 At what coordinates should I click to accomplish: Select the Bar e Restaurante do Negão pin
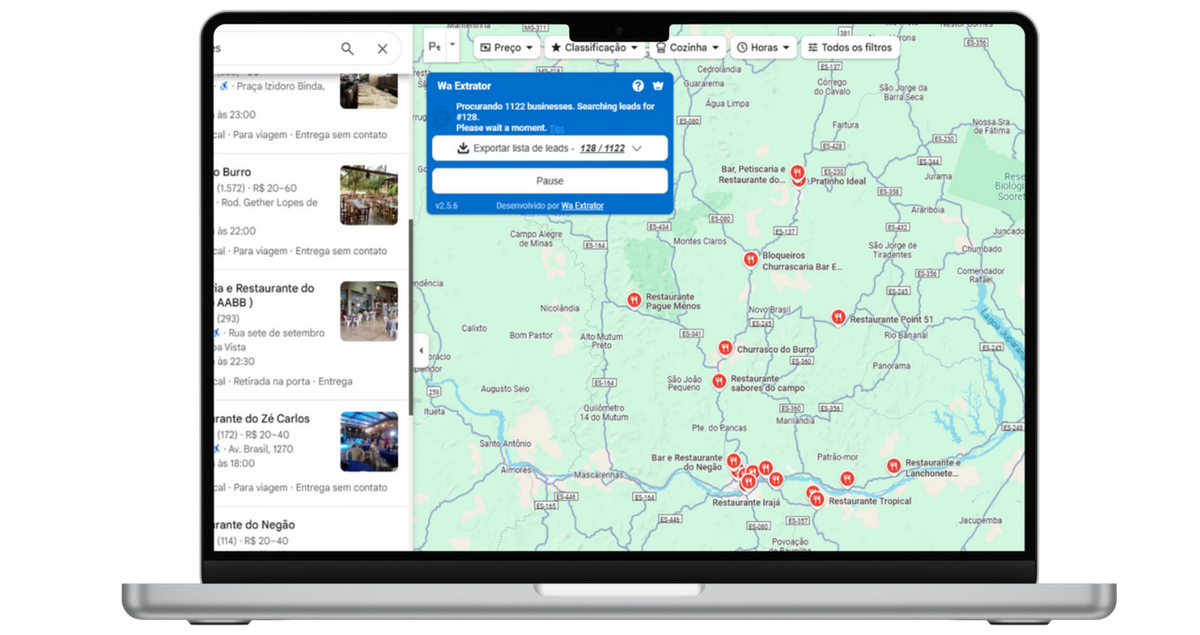tap(733, 461)
